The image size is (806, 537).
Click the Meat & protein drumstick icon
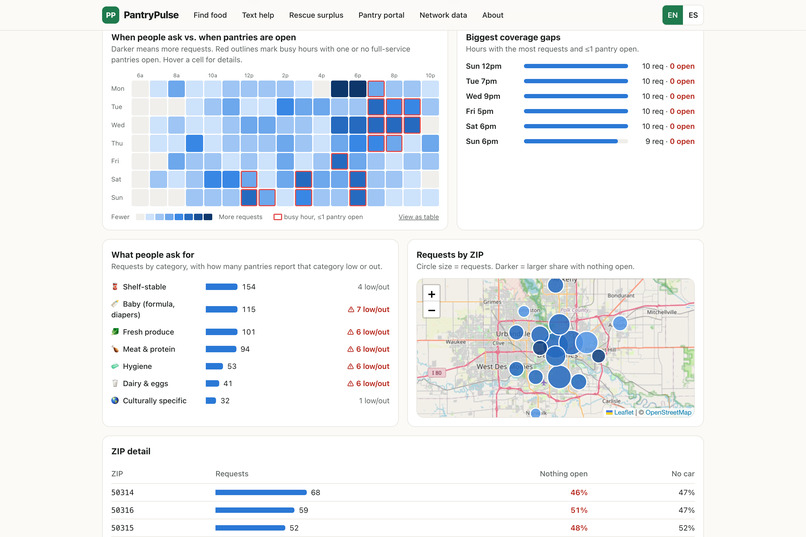point(115,349)
